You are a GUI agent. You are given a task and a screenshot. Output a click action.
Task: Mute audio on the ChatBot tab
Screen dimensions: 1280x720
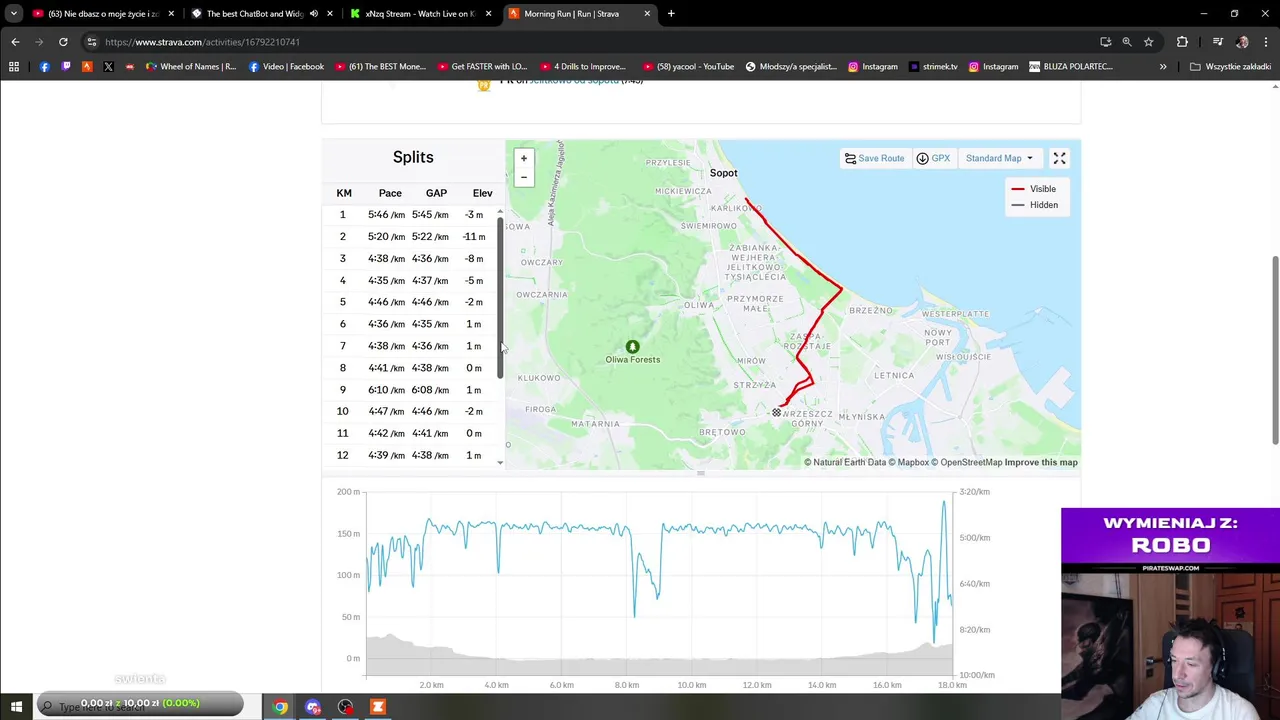(x=314, y=14)
